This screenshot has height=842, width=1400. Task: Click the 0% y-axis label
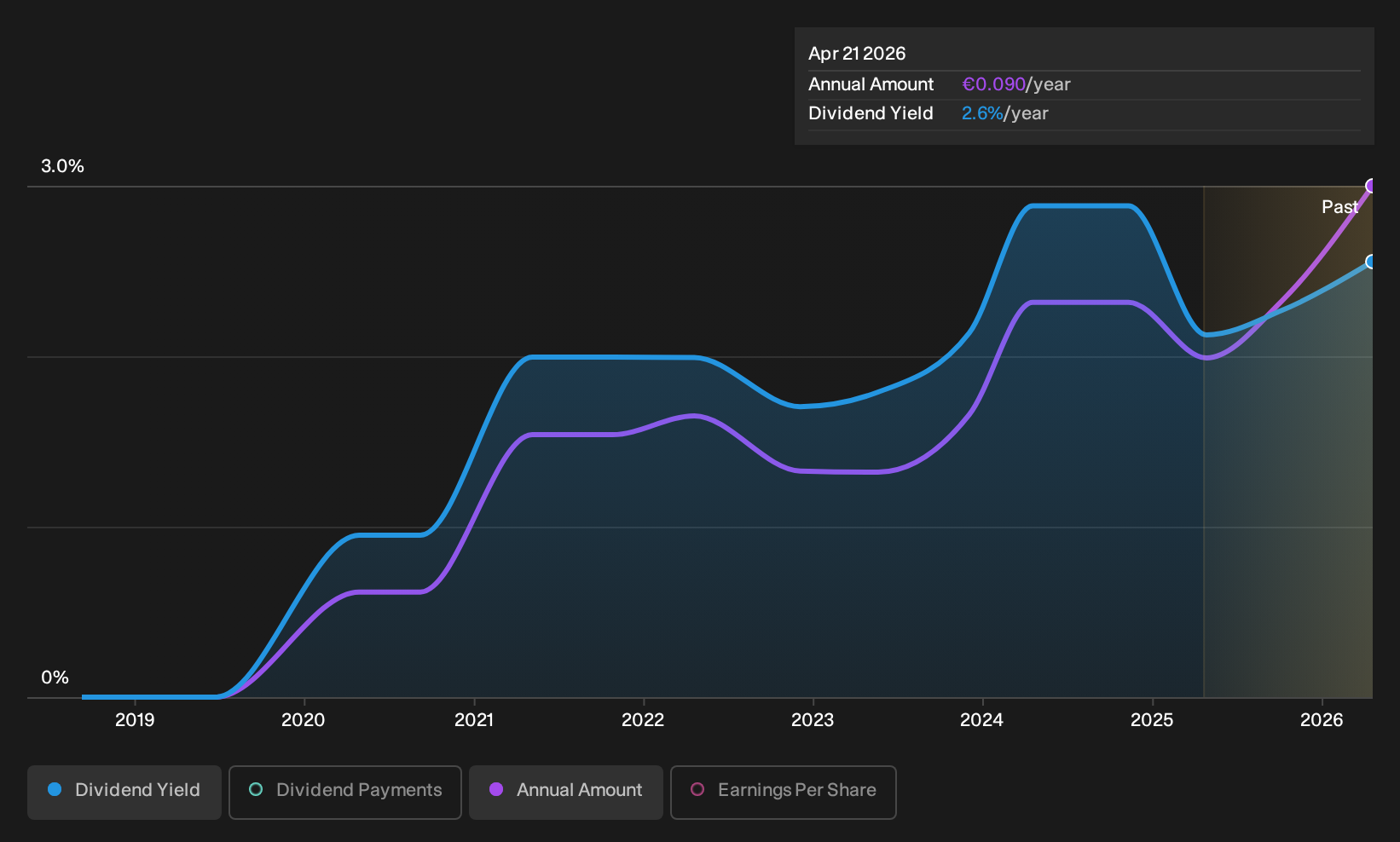click(55, 678)
